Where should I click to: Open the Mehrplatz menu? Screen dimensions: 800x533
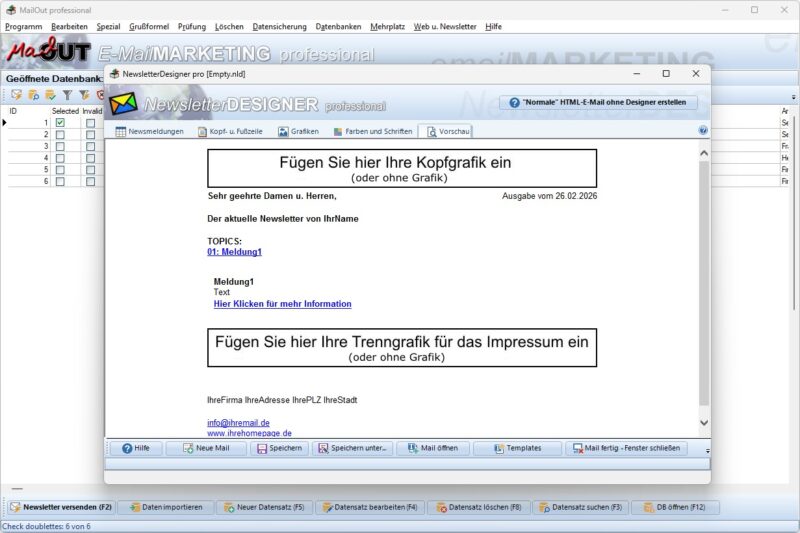pos(387,27)
